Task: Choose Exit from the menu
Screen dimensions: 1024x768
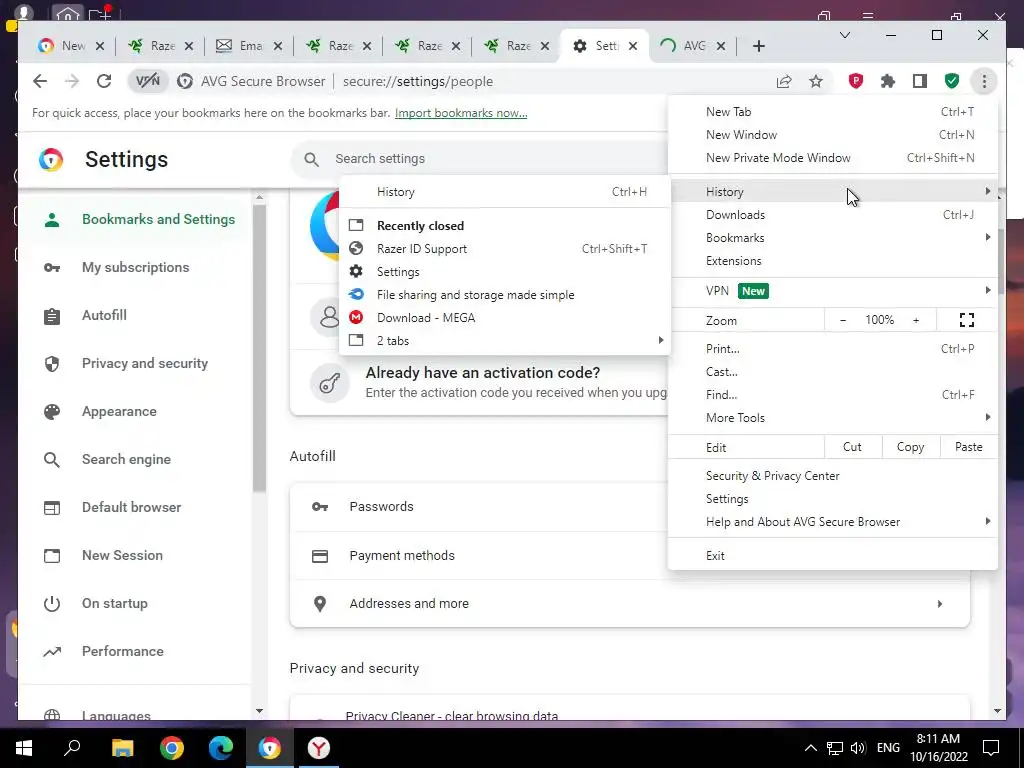Action: 833,556
